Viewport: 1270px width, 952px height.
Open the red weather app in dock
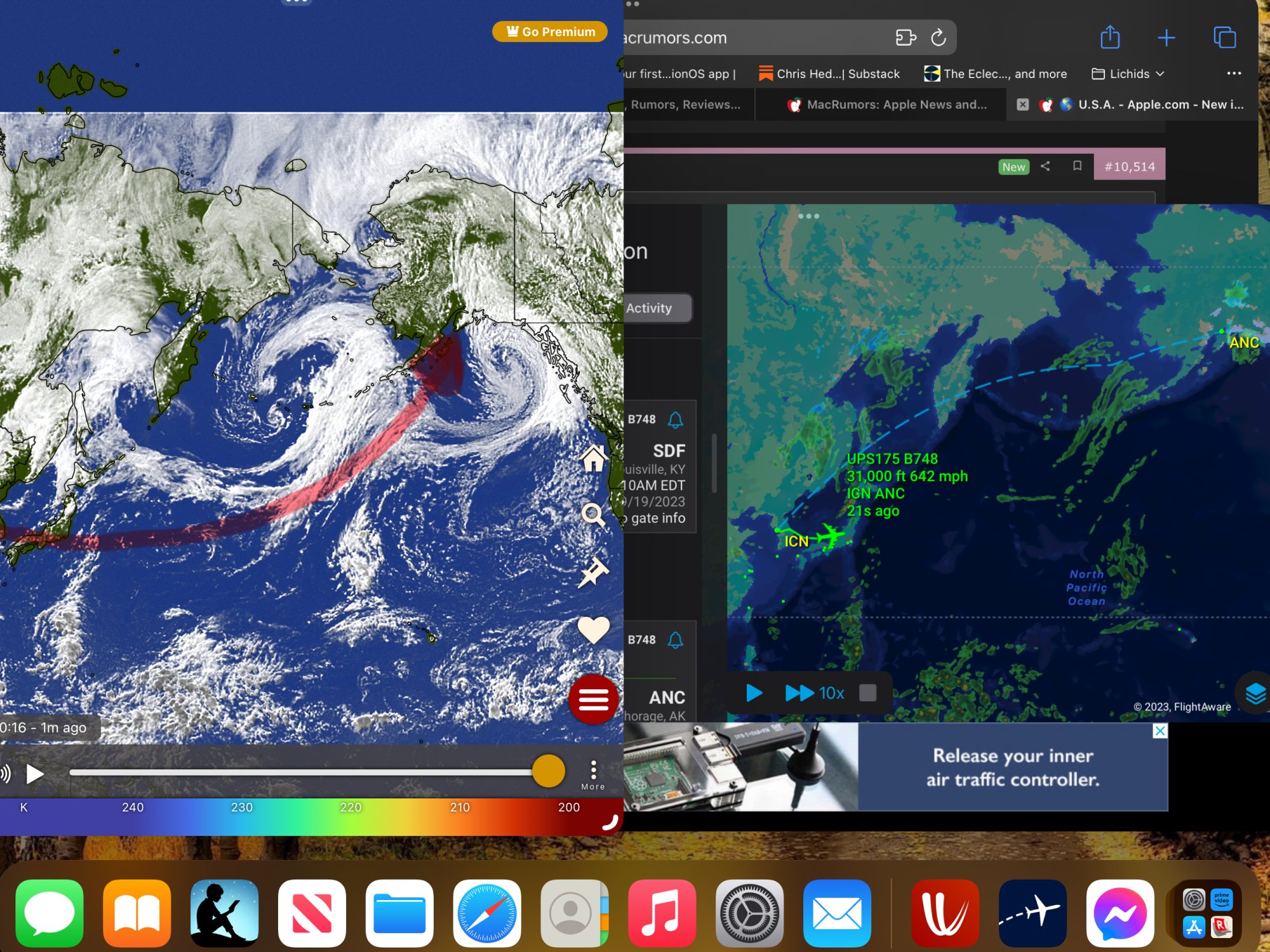point(945,913)
